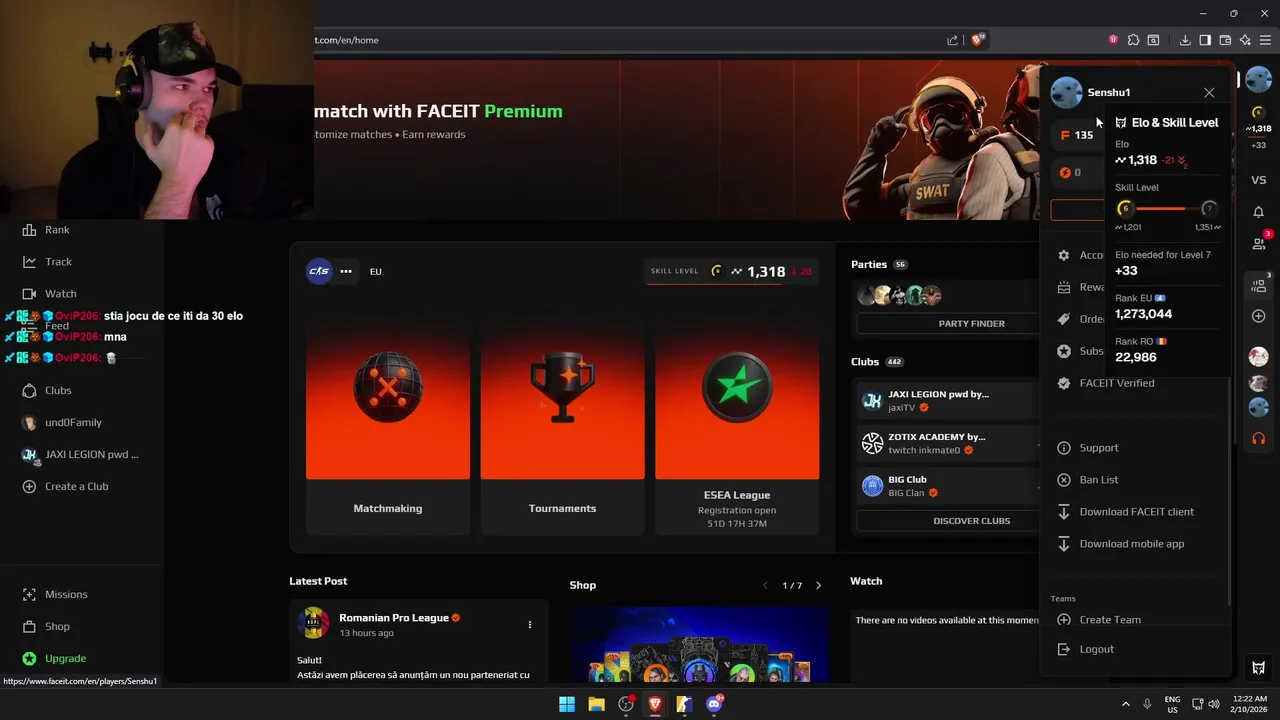The height and width of the screenshot is (720, 1280).
Task: Click the 135 FACEIT points balance
Action: point(1077,135)
